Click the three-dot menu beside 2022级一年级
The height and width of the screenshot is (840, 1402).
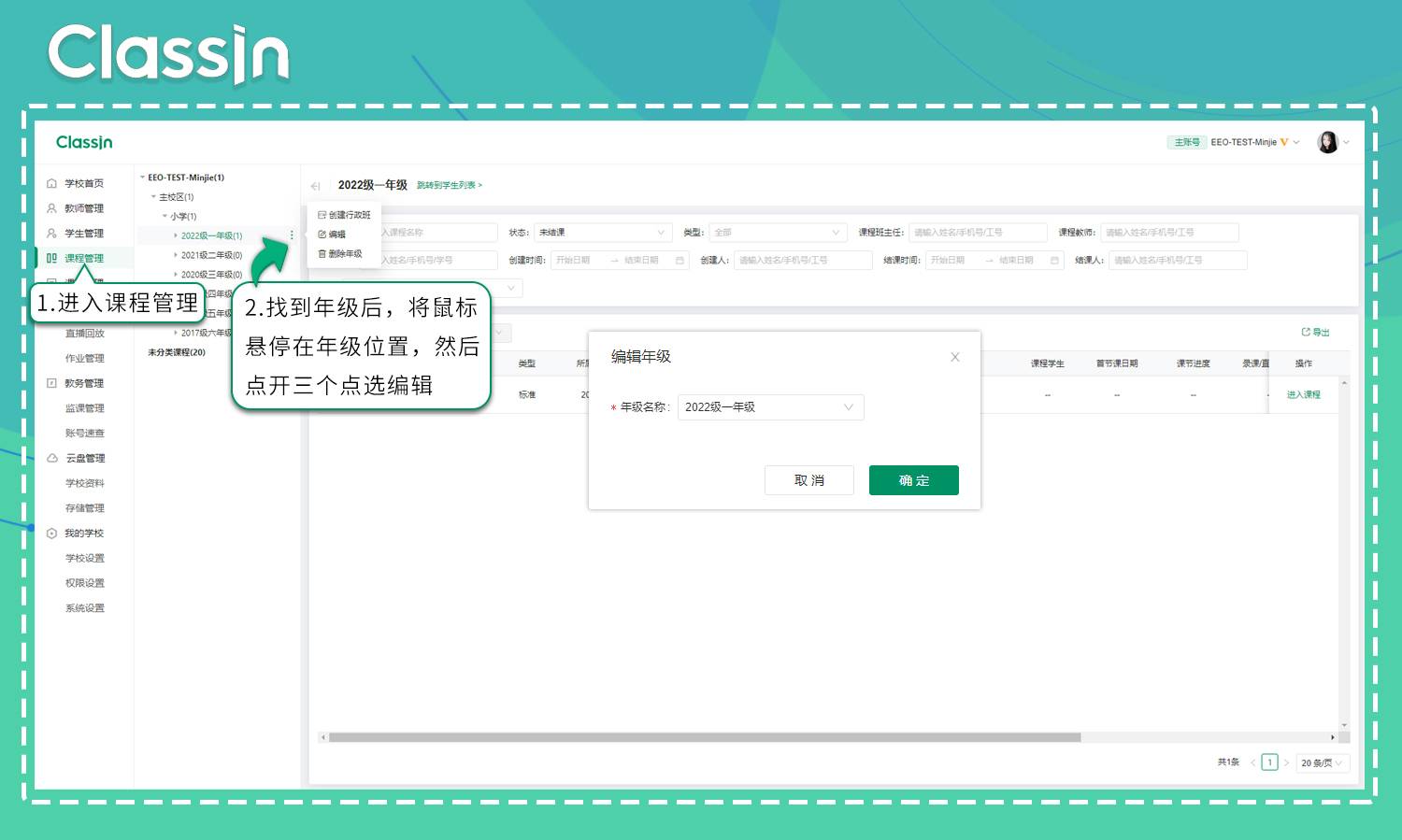click(292, 235)
